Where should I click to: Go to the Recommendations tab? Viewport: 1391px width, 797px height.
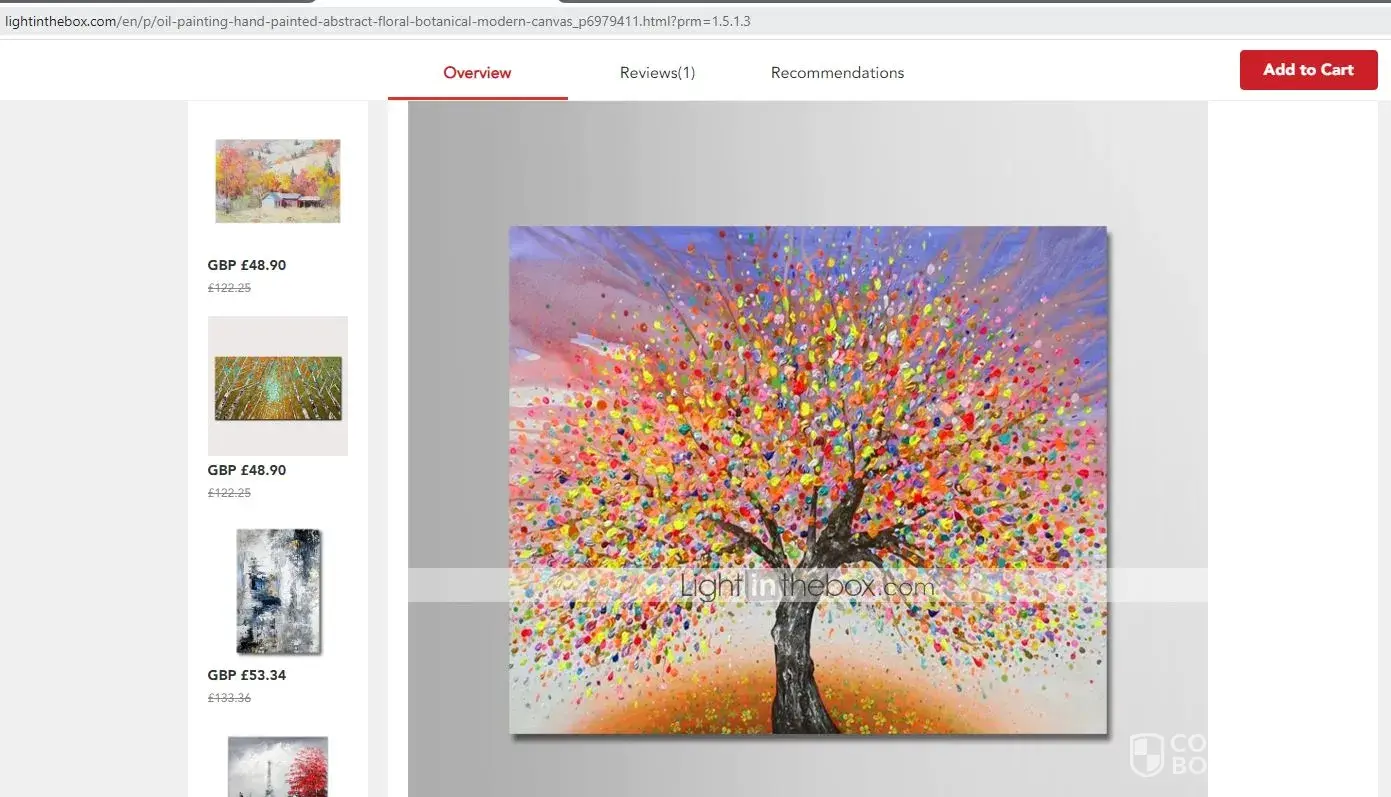(x=837, y=73)
